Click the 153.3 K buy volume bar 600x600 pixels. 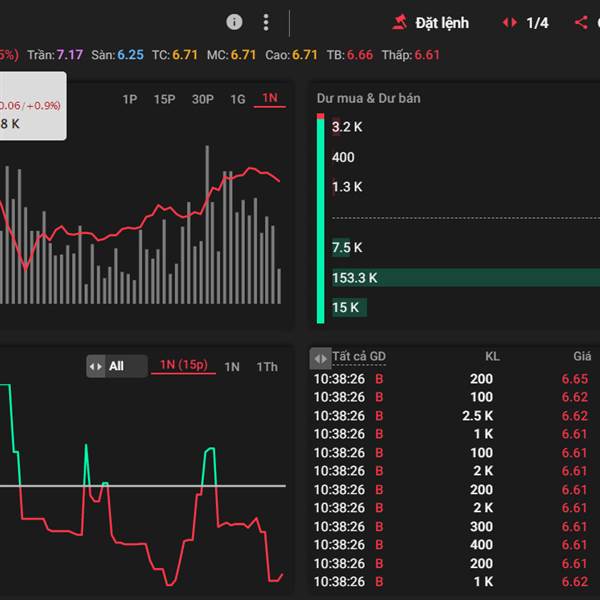(x=460, y=277)
